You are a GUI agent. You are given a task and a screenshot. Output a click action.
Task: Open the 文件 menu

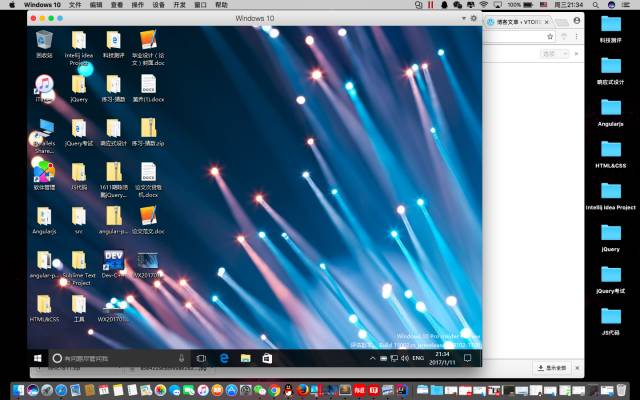(x=75, y=5)
